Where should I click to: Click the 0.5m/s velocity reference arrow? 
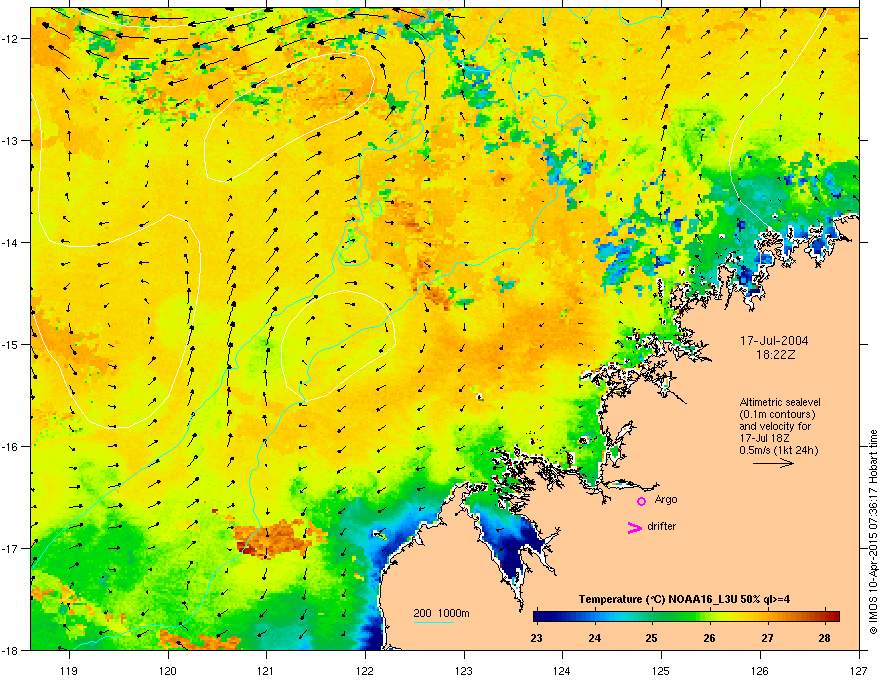[773, 463]
